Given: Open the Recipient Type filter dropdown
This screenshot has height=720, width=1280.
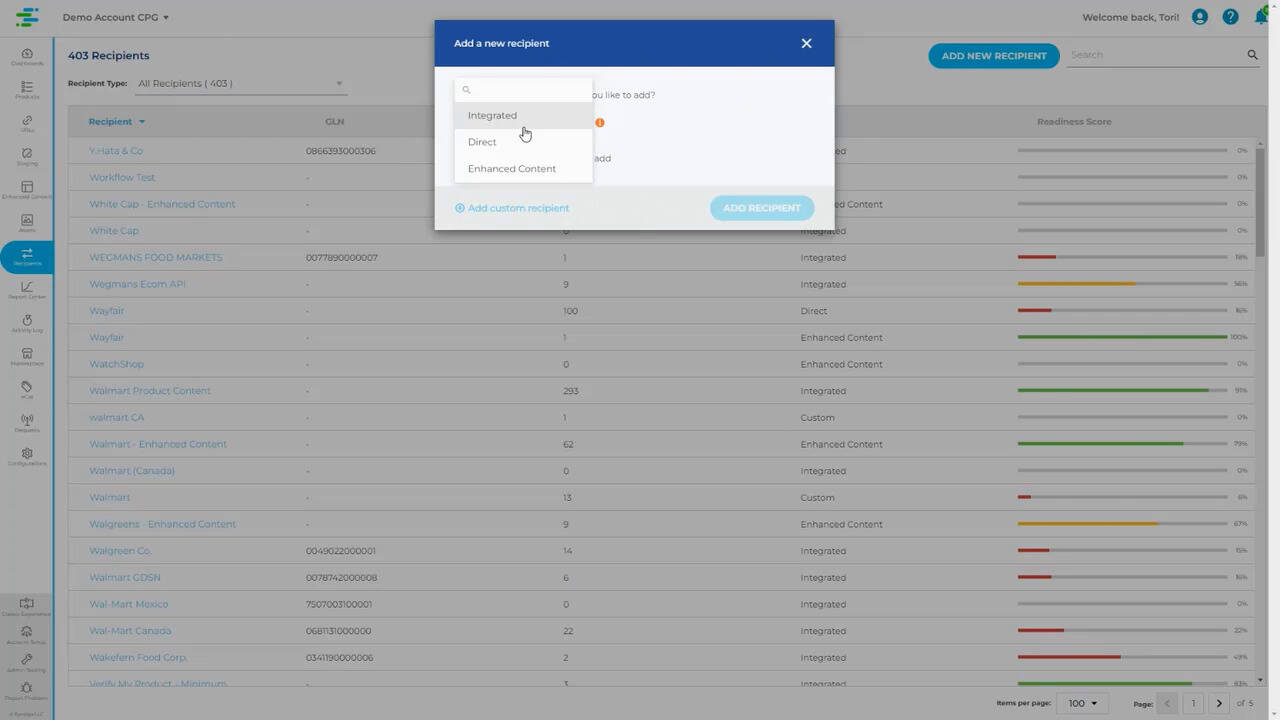Looking at the screenshot, I should pos(240,84).
